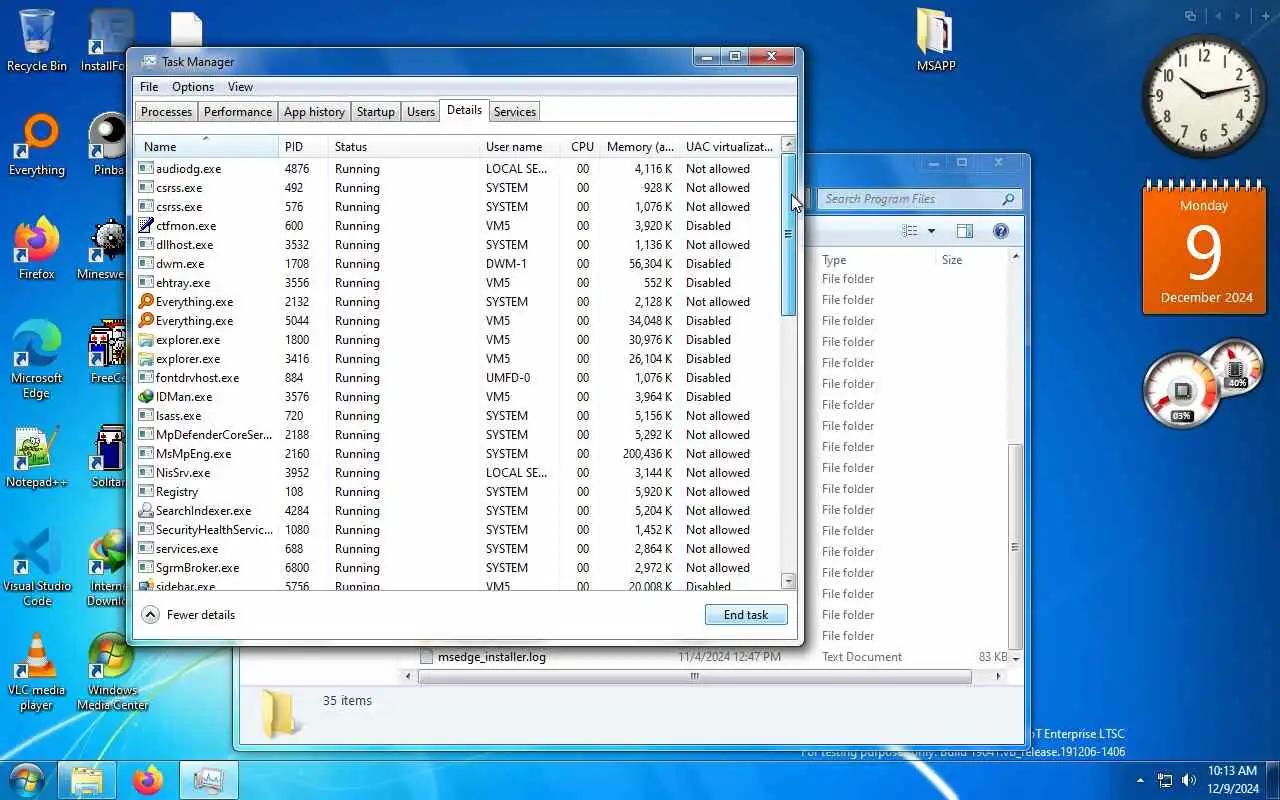Screen dimensions: 1280x800
Task: Open the View menu in Task Manager
Action: tap(240, 87)
